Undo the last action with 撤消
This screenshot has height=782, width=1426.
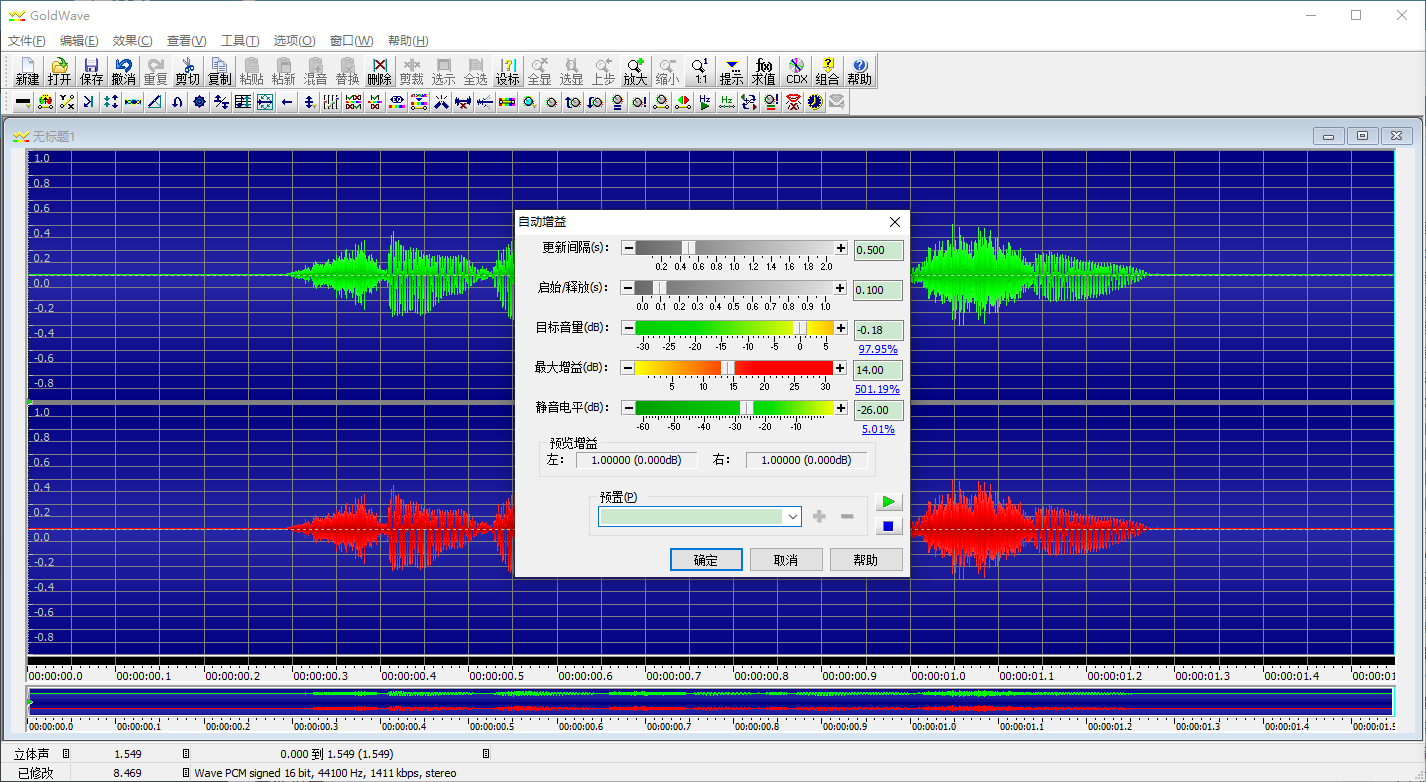[x=124, y=71]
